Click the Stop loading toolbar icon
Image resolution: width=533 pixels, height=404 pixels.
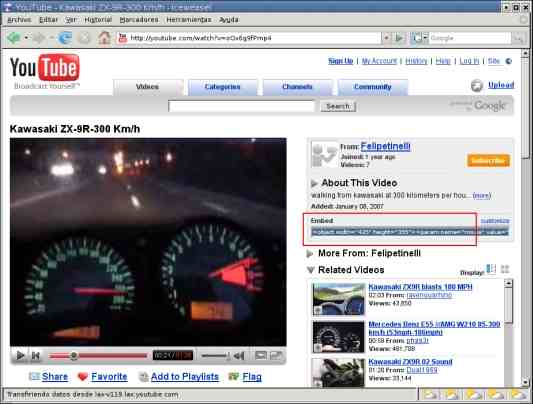(x=84, y=38)
